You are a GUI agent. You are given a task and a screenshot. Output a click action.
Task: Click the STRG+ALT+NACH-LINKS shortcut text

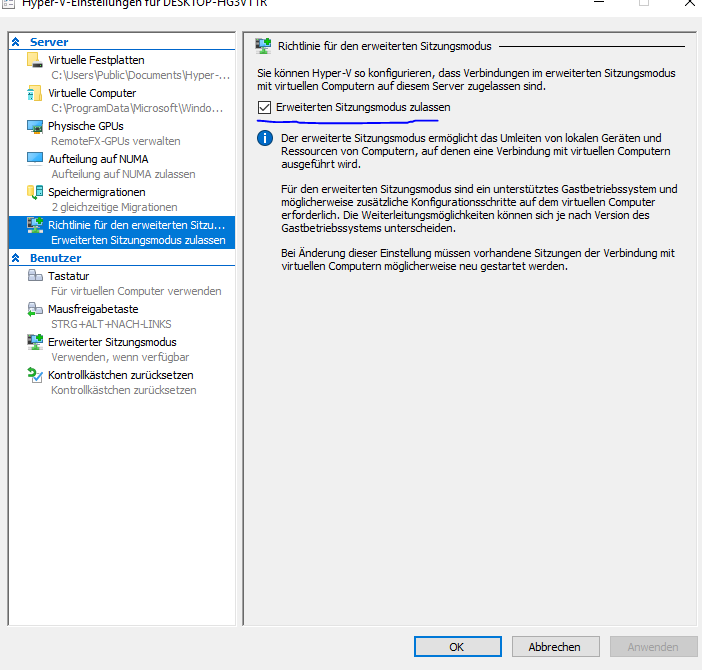pyautogui.click(x=111, y=324)
